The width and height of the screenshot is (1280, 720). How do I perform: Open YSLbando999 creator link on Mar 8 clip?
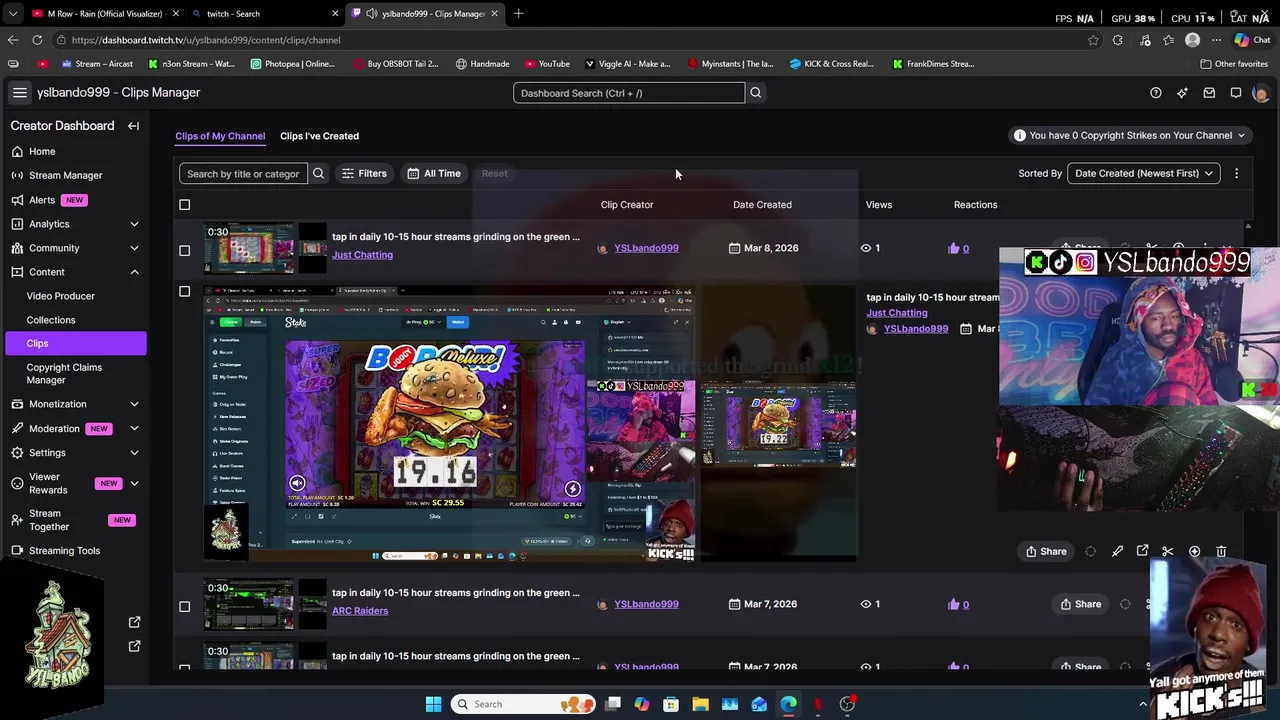point(646,248)
